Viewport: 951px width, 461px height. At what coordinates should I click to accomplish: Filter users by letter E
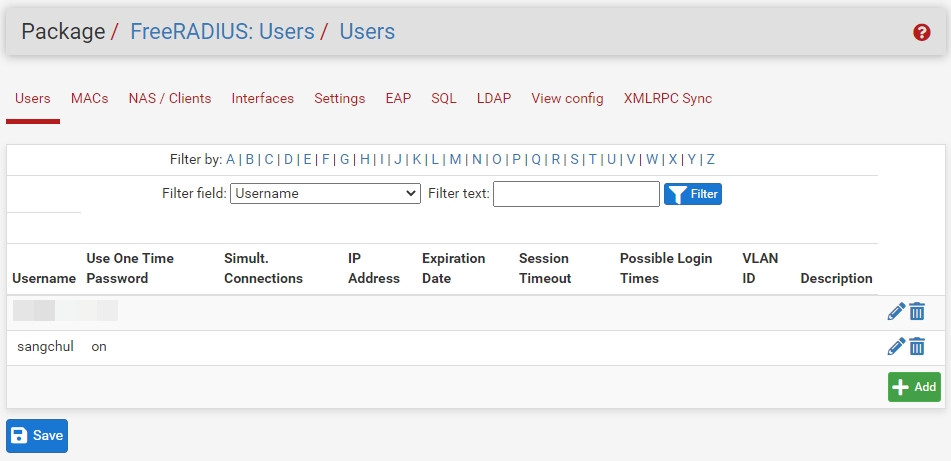click(307, 160)
